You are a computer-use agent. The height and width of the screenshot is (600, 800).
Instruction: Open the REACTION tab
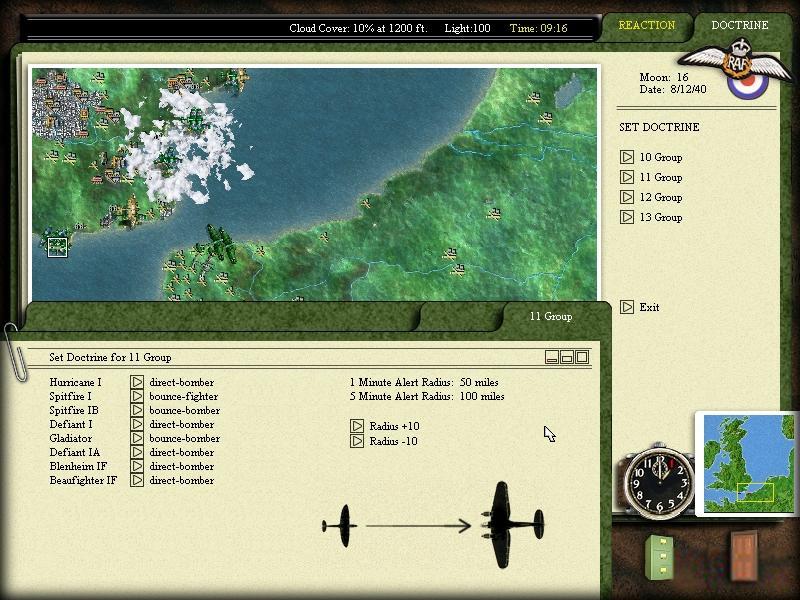click(646, 25)
